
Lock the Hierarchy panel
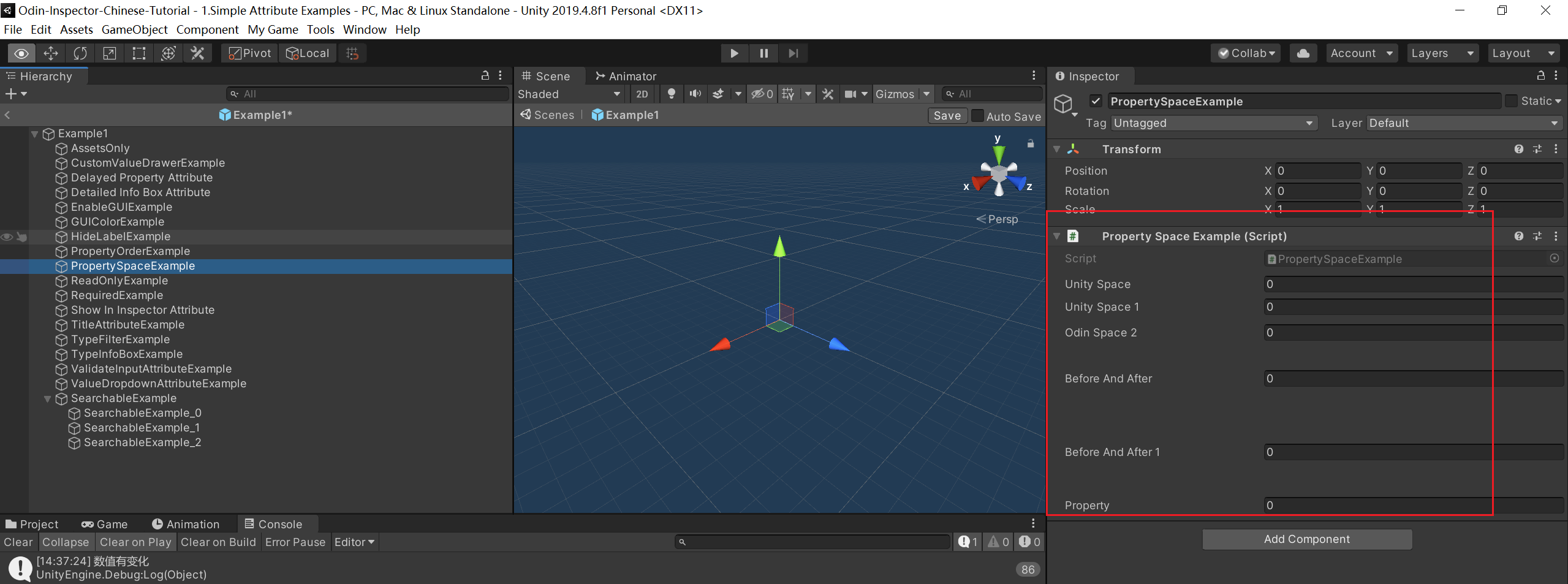pos(485,75)
